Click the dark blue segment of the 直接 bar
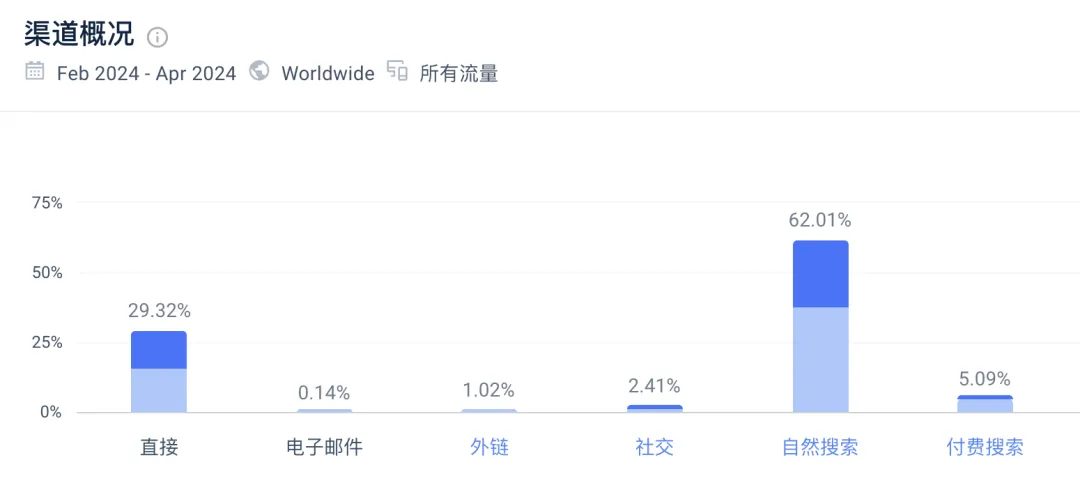Viewport: 1080px width, 499px height. pos(159,350)
